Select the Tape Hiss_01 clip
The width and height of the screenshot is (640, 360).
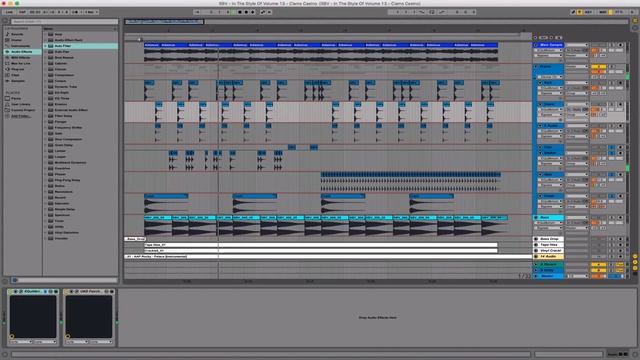tap(321, 245)
